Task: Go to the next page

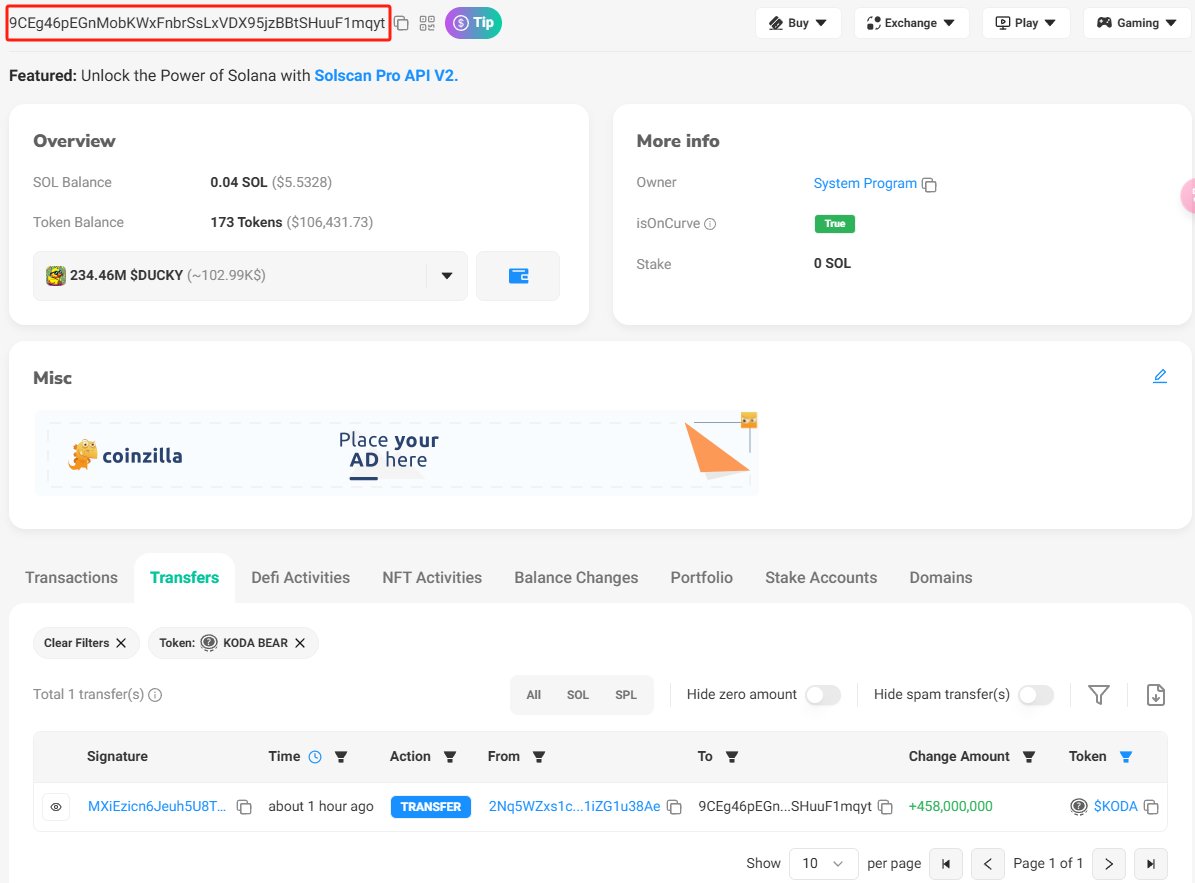Action: [1109, 864]
